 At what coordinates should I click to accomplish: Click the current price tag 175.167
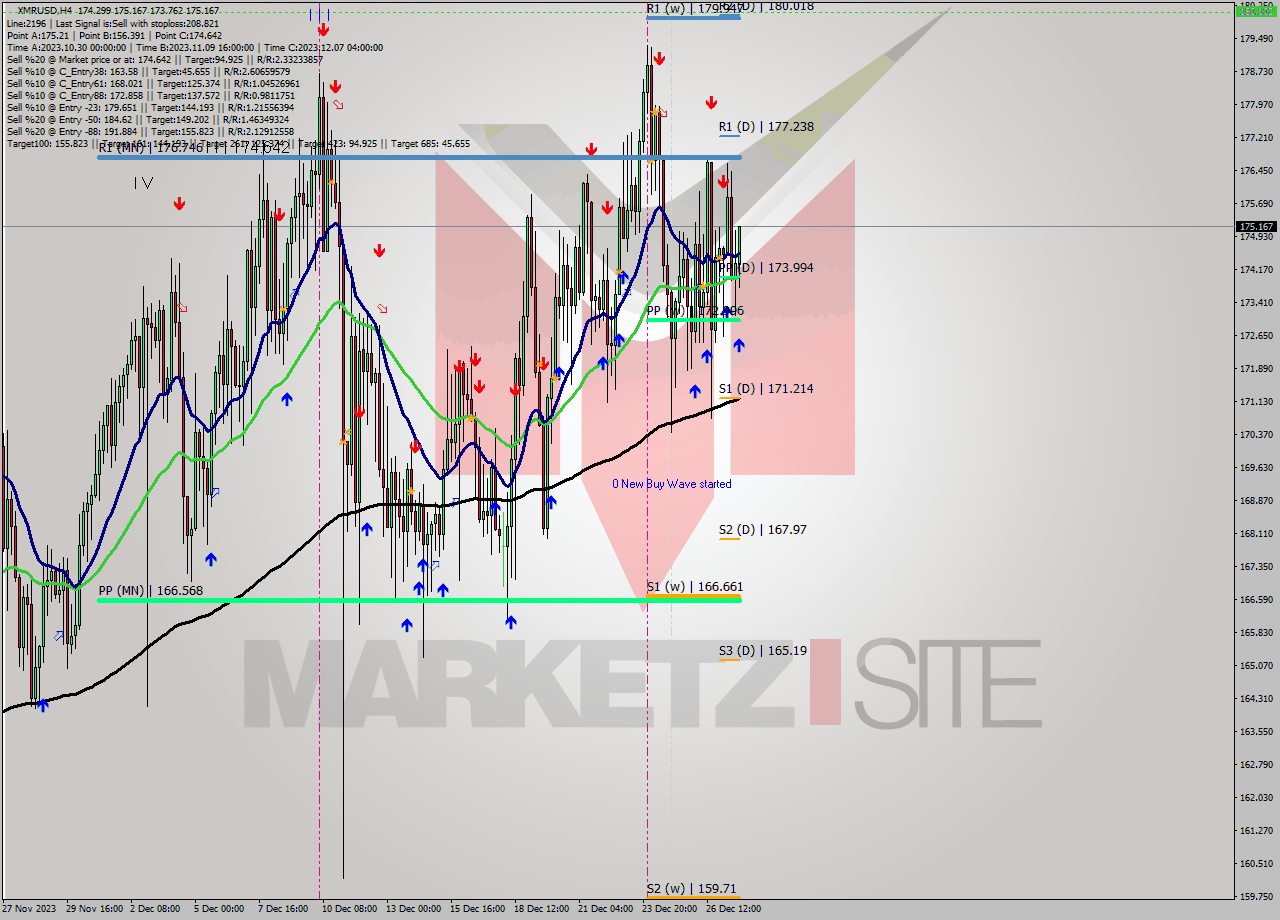[x=1256, y=227]
